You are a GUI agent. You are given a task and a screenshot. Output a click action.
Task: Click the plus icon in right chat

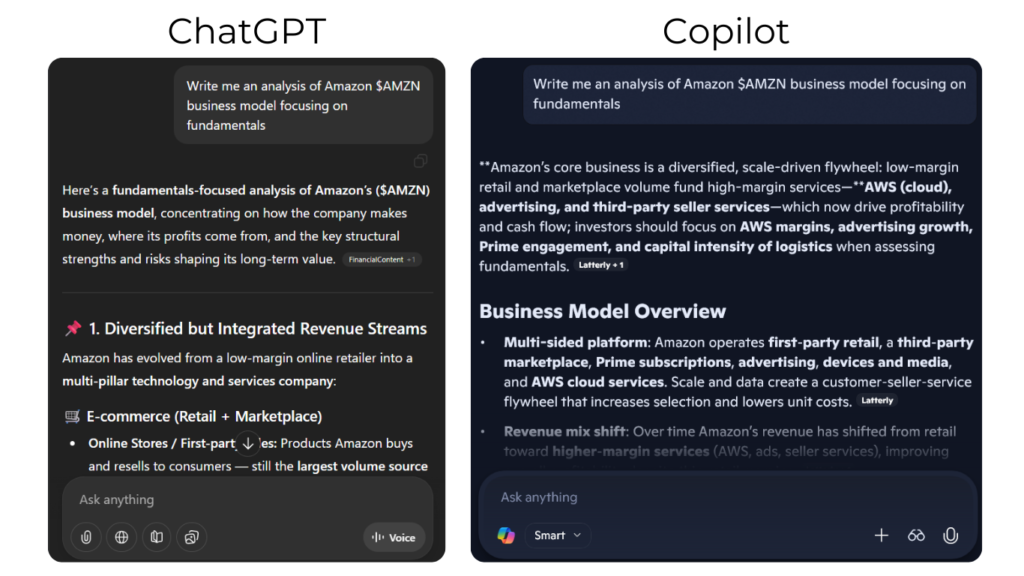[881, 535]
